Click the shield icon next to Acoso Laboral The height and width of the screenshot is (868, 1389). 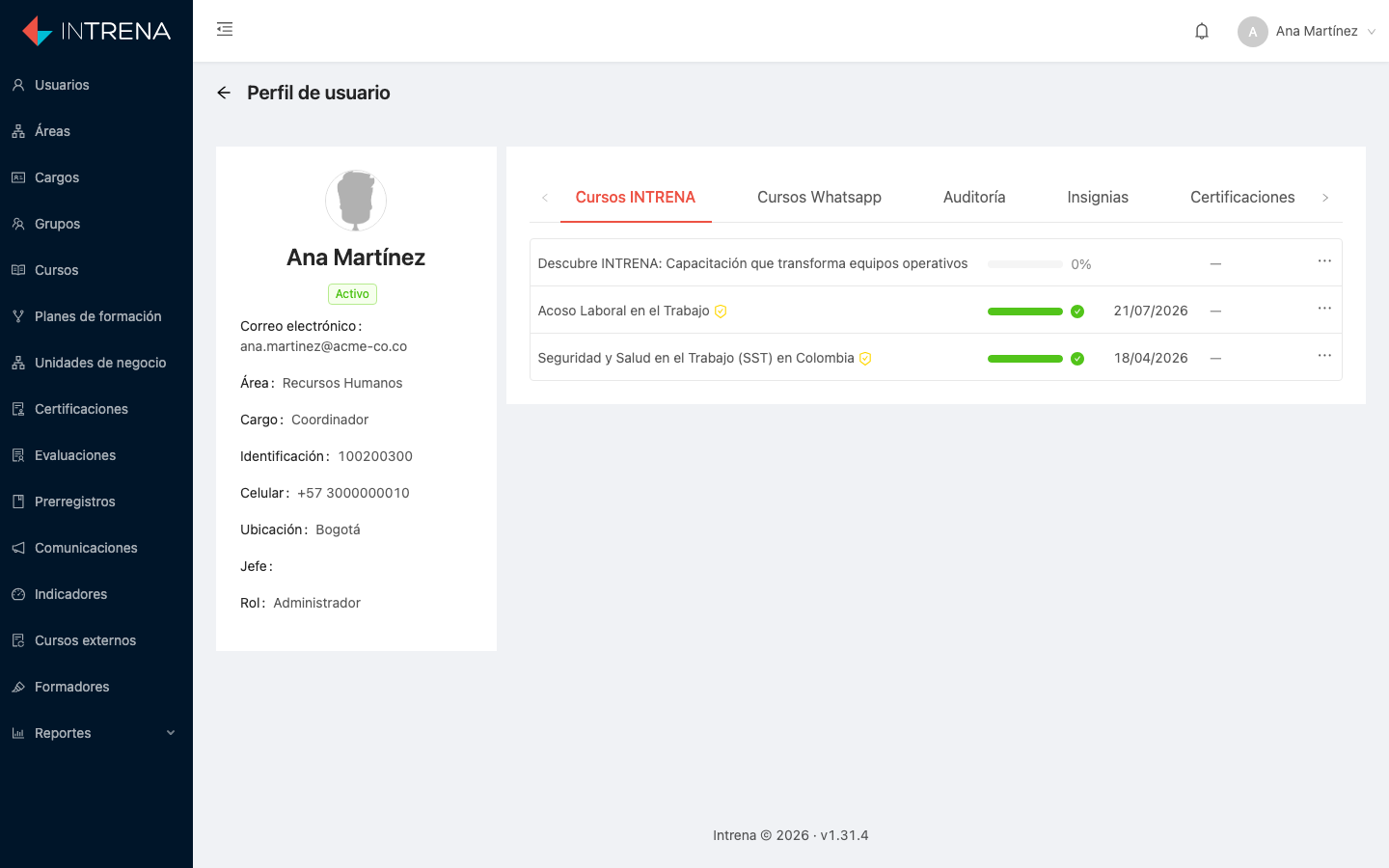pyautogui.click(x=721, y=311)
